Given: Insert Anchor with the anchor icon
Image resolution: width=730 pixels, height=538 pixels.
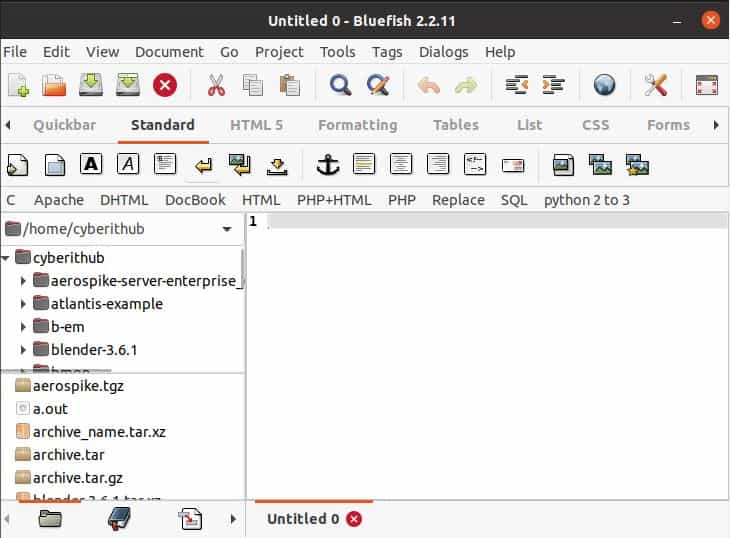Looking at the screenshot, I should point(328,165).
